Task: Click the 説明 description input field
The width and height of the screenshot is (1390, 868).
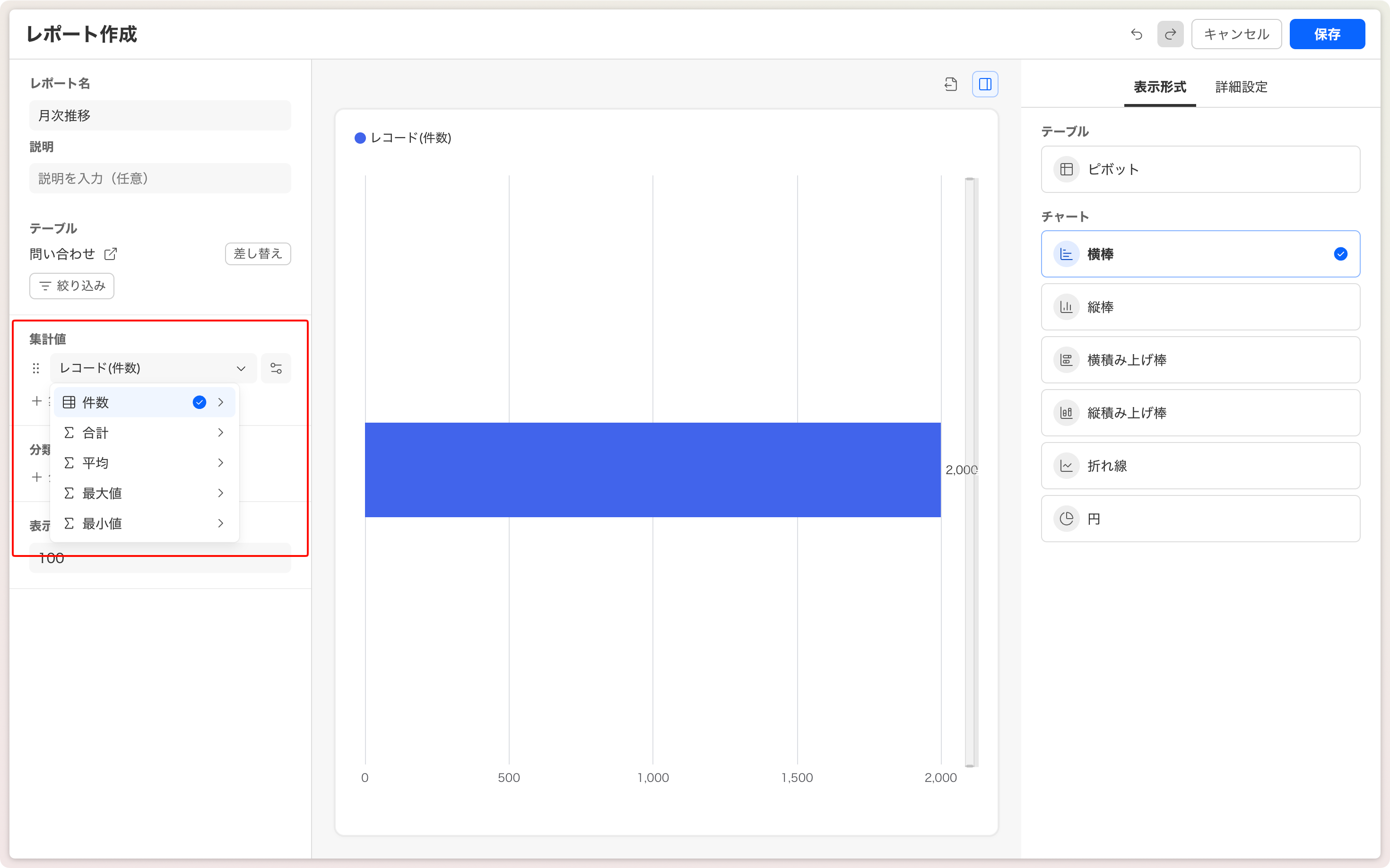Action: (x=160, y=179)
